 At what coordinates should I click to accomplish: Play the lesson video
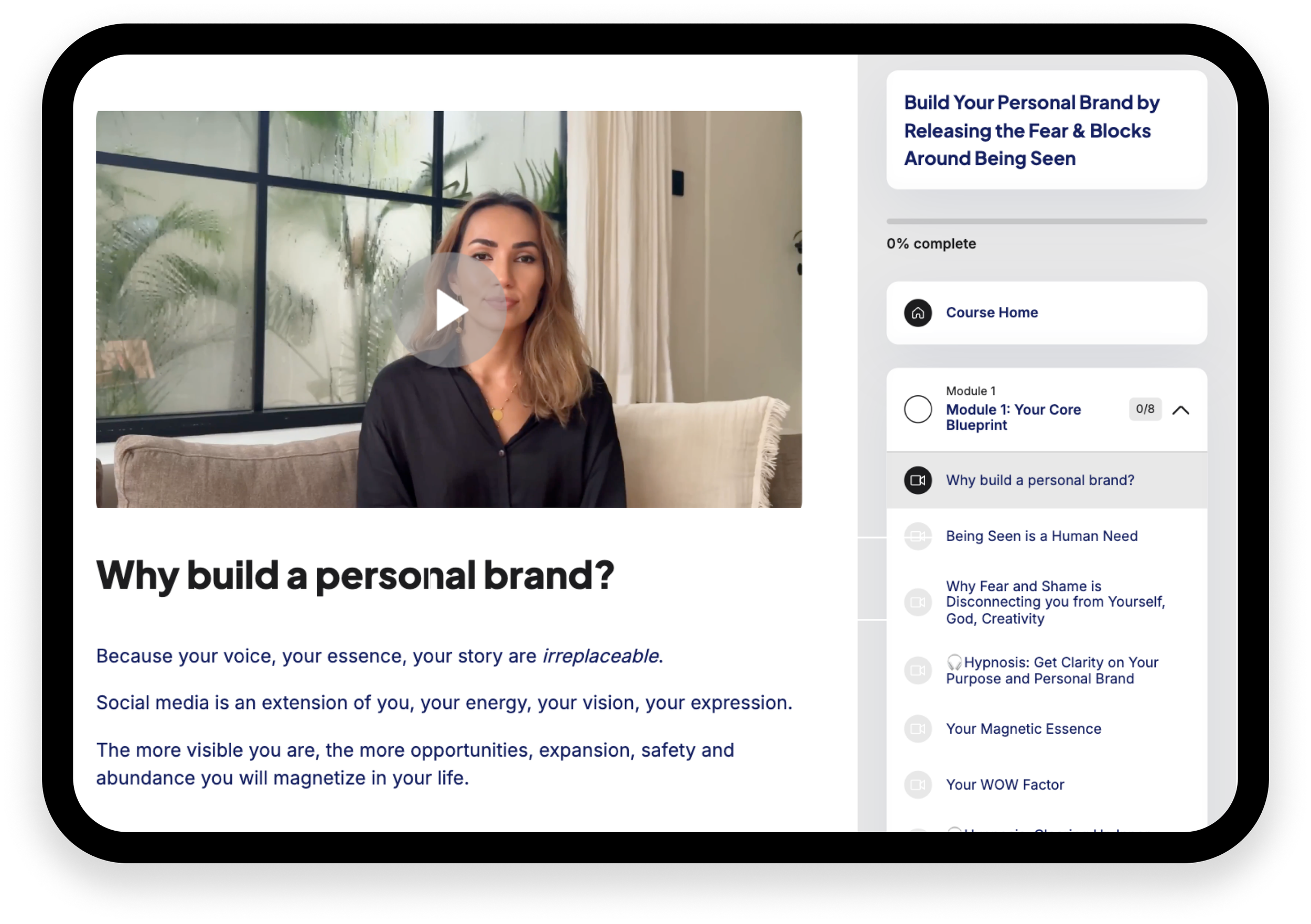click(x=449, y=310)
